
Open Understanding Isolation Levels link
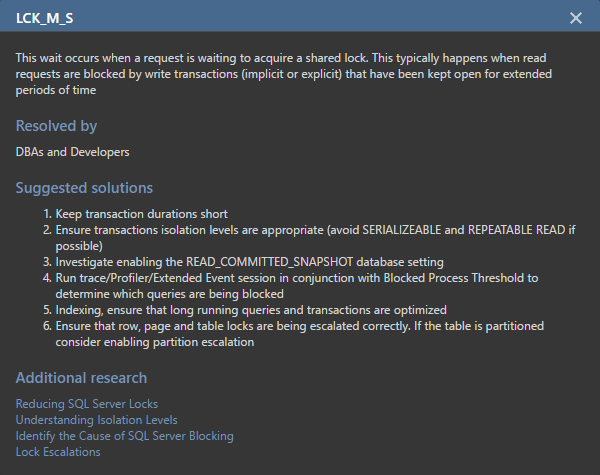pos(96,420)
